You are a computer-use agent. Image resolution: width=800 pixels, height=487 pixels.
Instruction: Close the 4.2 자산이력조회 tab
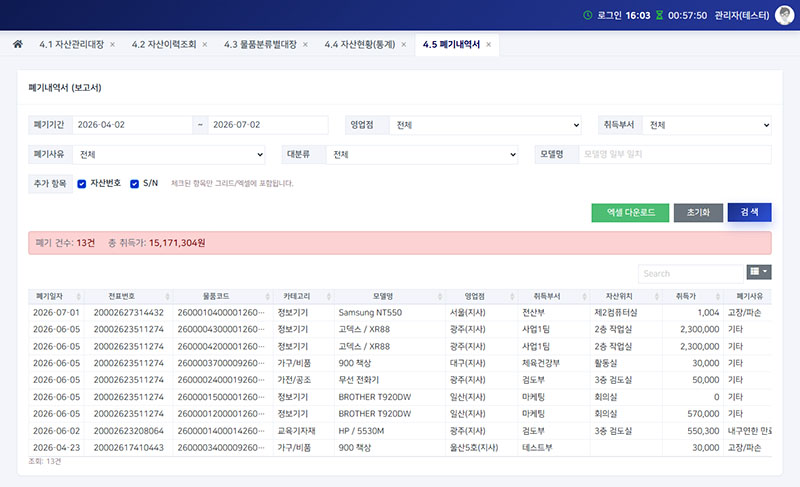(x=205, y=45)
